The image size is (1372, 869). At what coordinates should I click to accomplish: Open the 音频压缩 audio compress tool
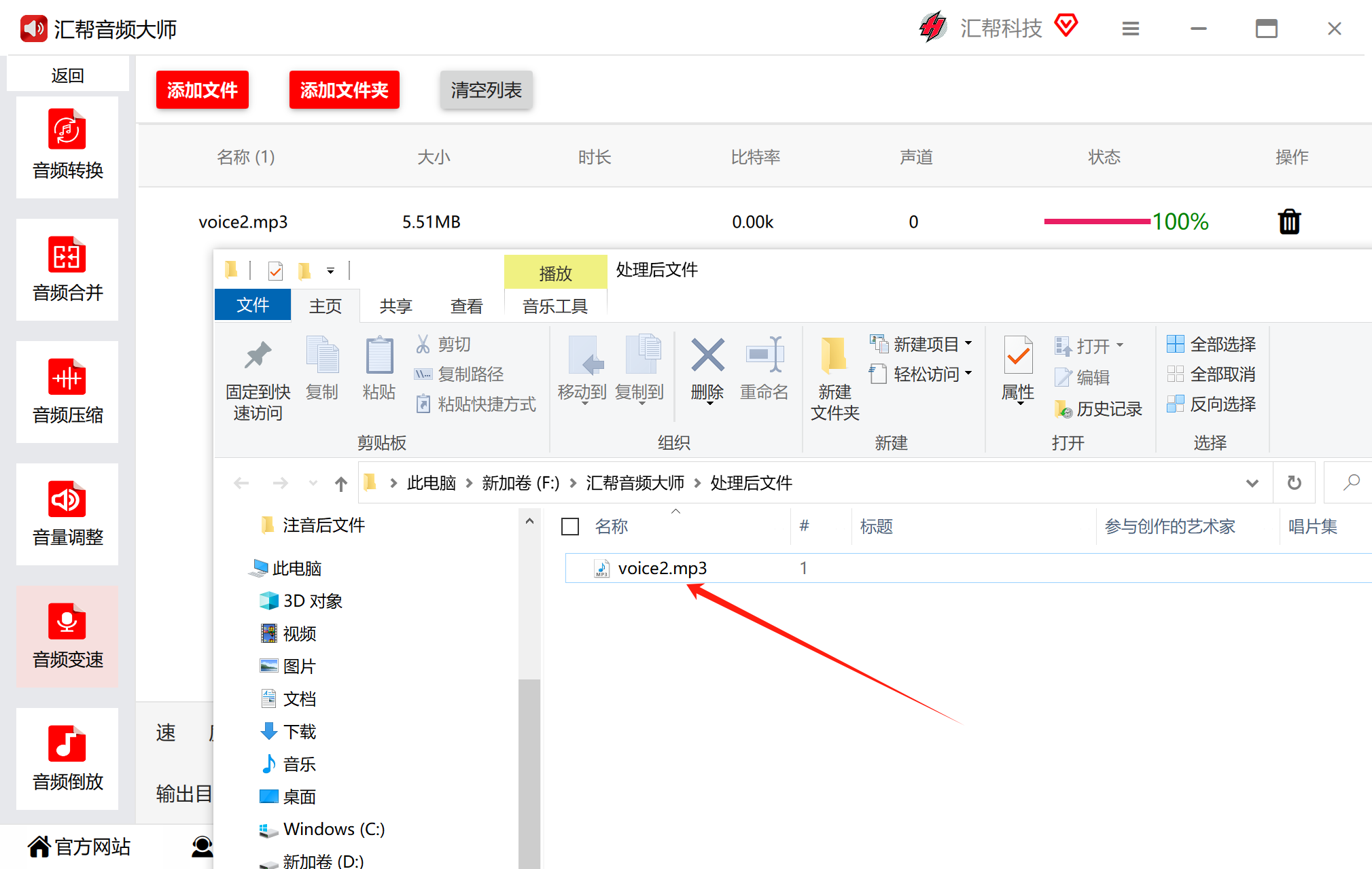point(67,391)
